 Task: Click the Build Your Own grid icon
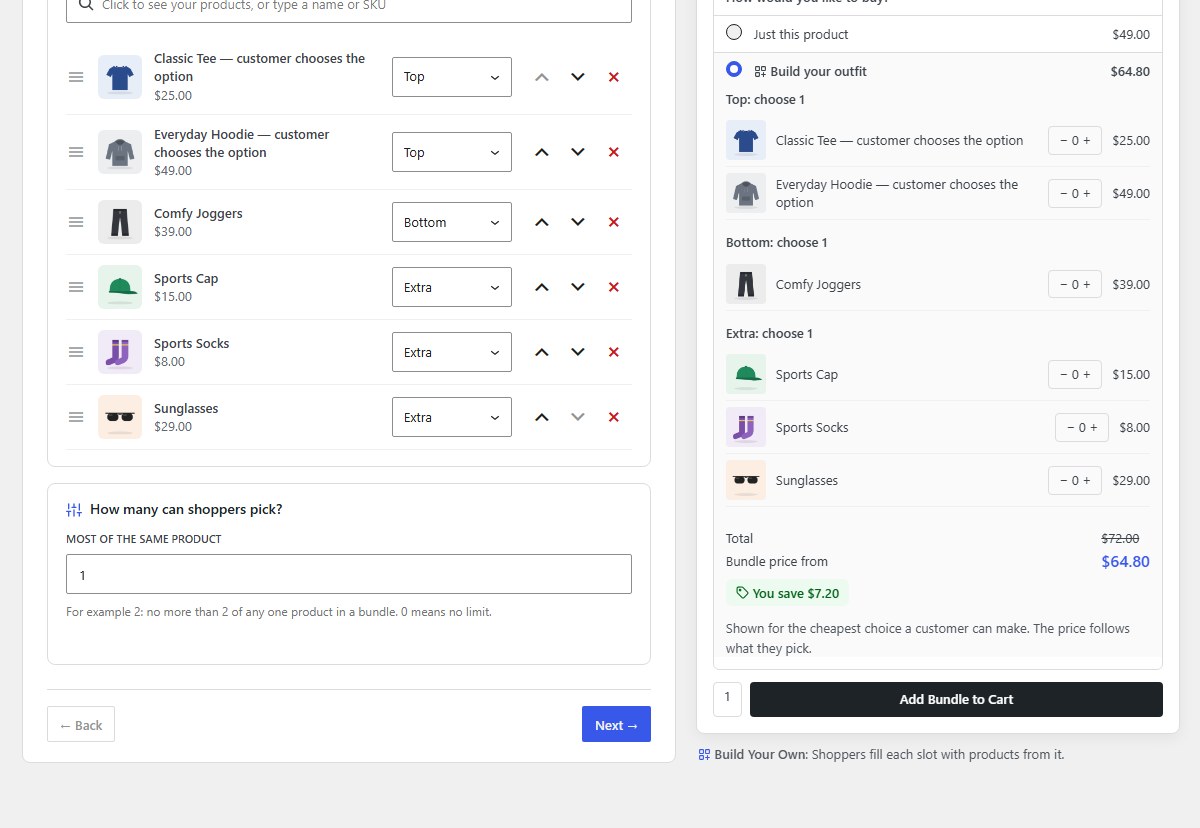click(x=704, y=755)
